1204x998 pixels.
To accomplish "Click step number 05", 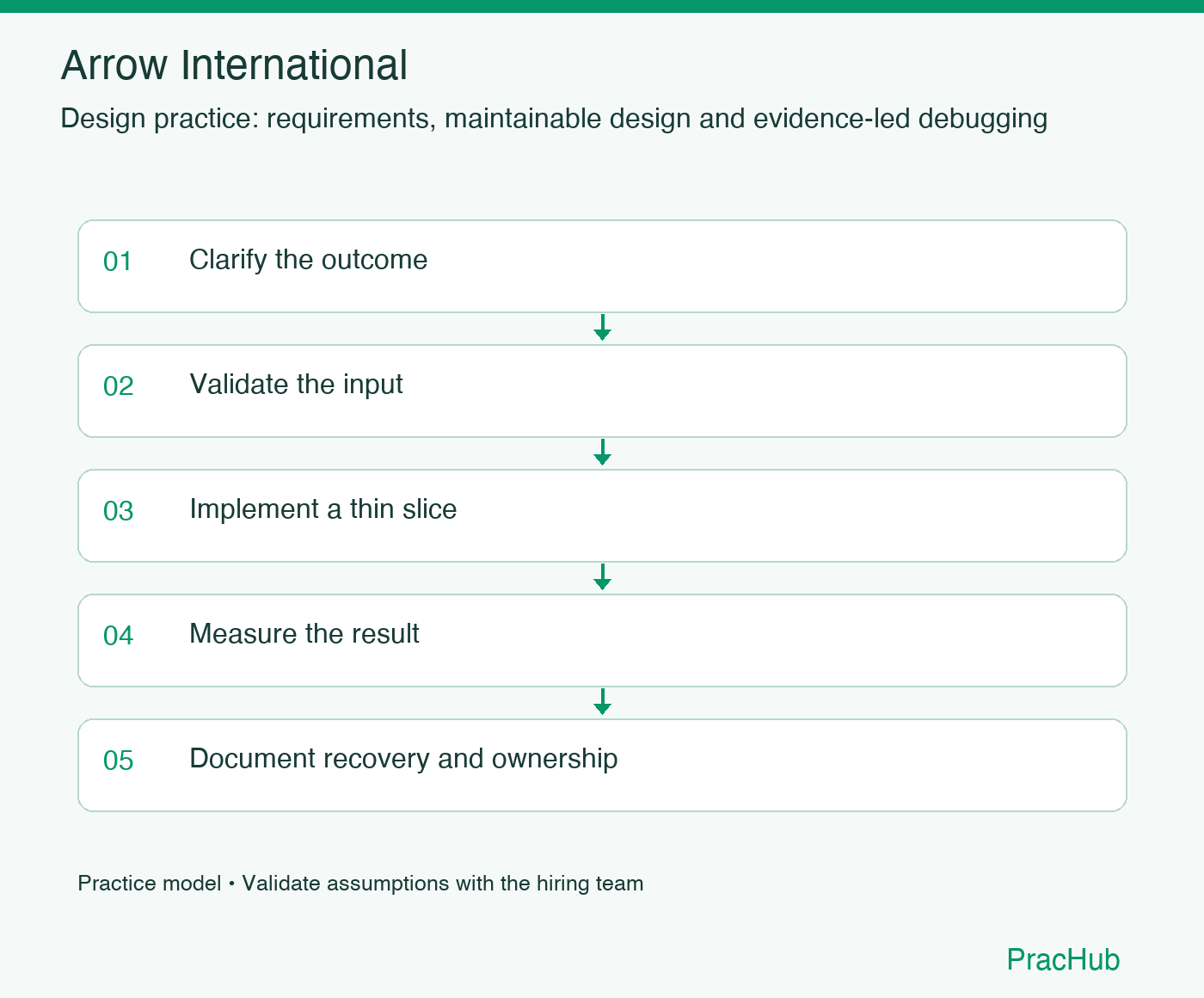I will pyautogui.click(x=118, y=761).
